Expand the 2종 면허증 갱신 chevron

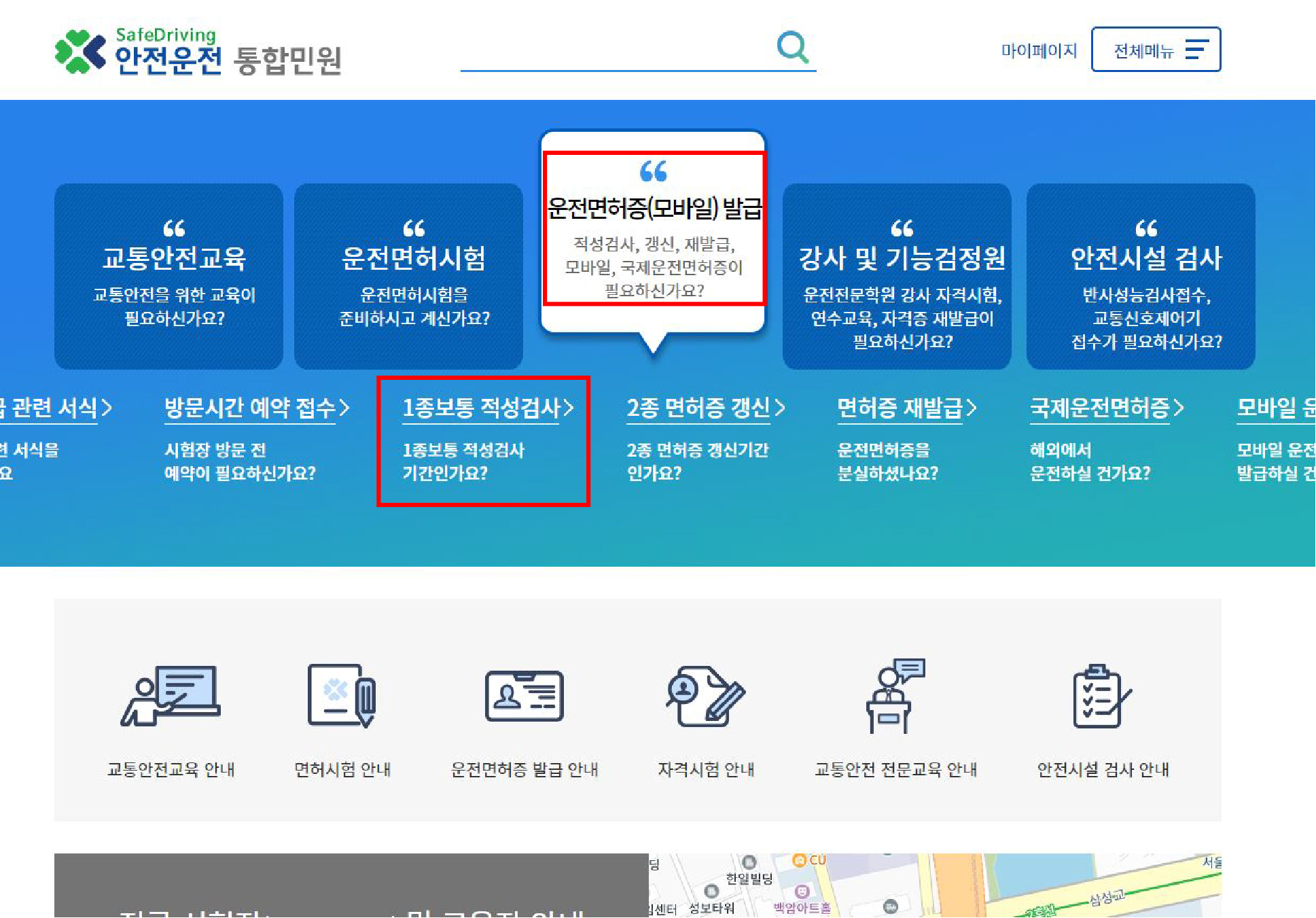780,406
